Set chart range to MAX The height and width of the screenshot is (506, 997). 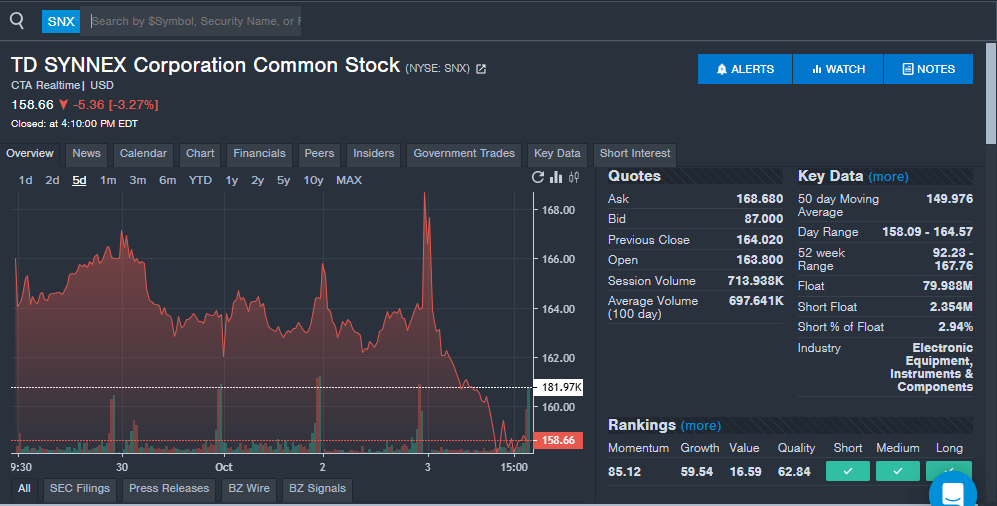(x=349, y=180)
